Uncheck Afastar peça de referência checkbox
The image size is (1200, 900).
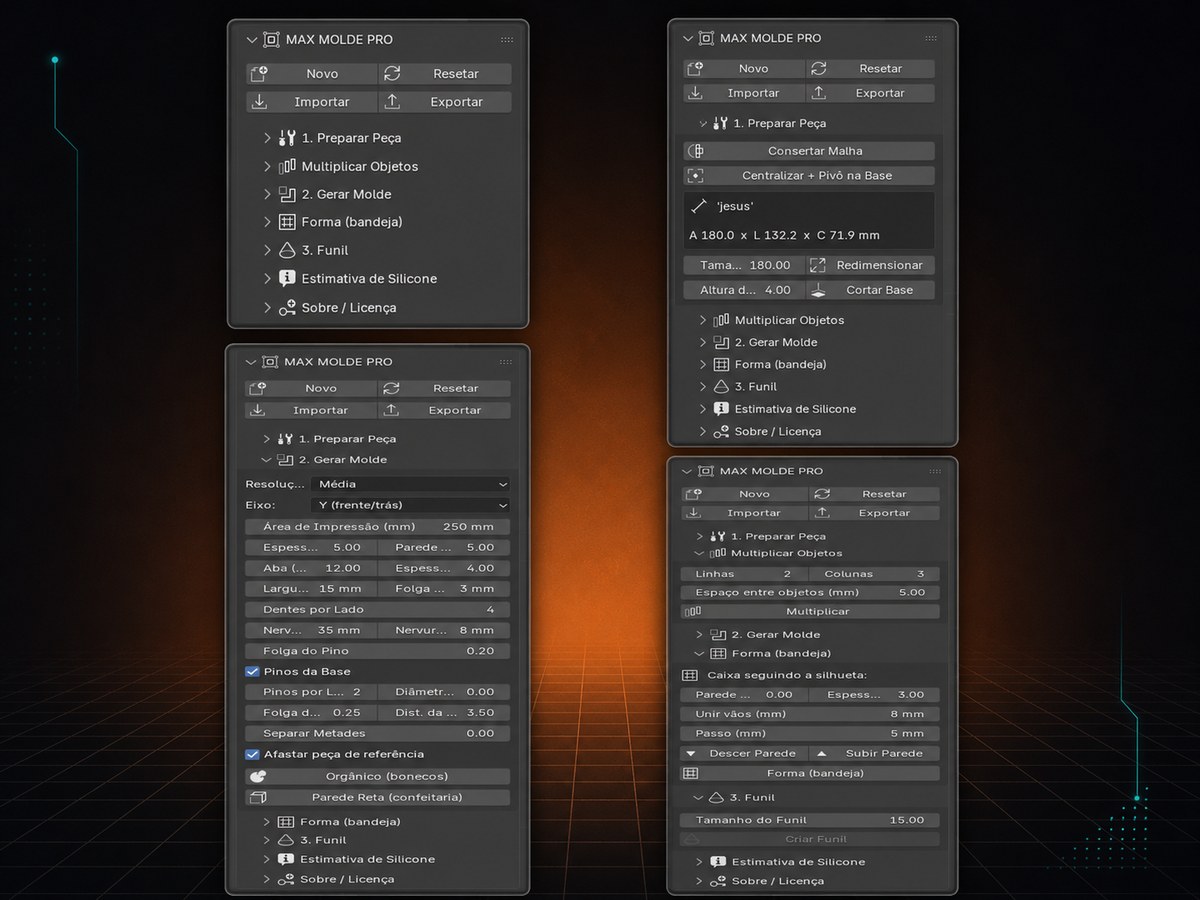tap(252, 754)
